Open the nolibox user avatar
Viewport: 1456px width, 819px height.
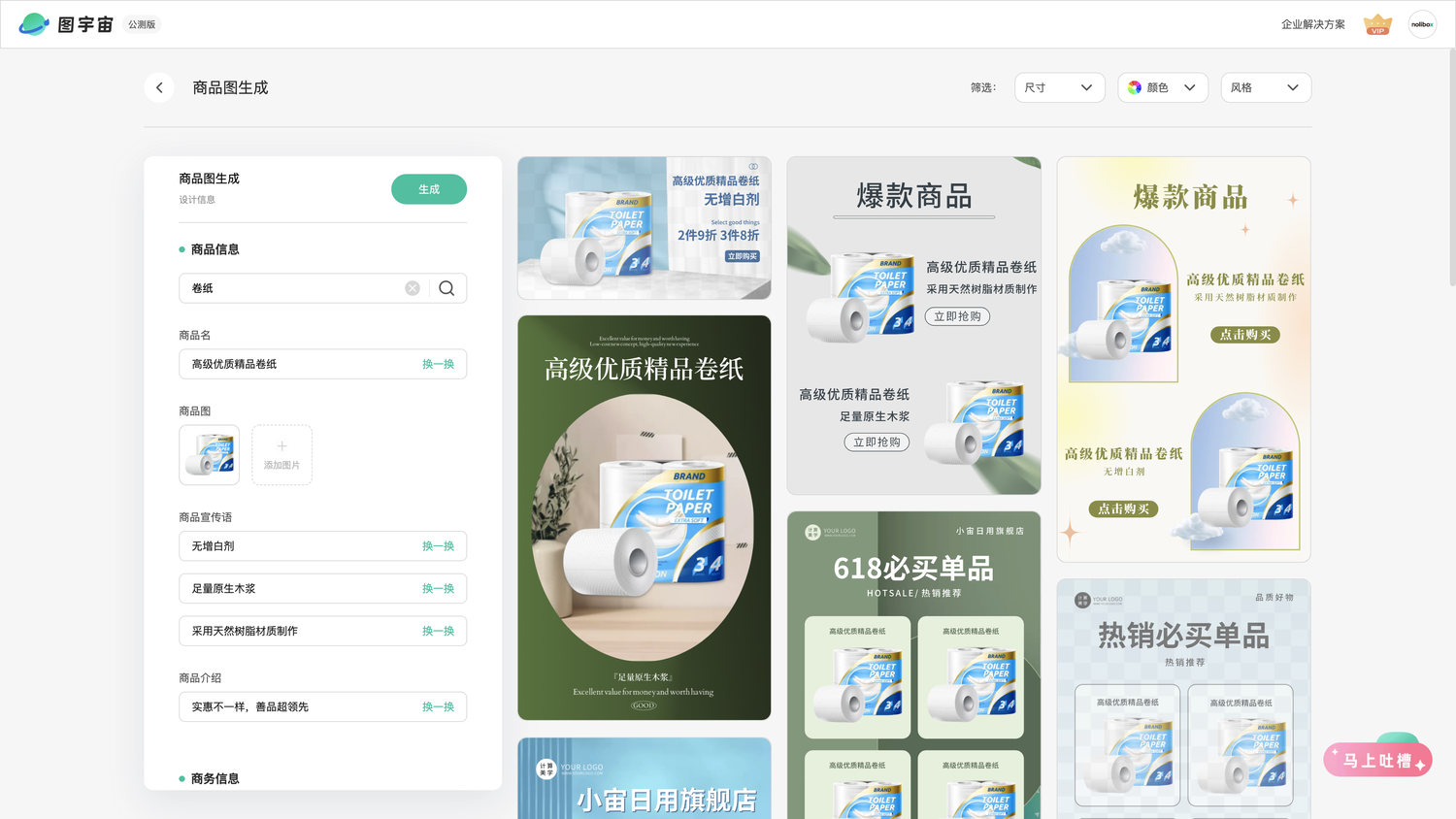[x=1422, y=24]
